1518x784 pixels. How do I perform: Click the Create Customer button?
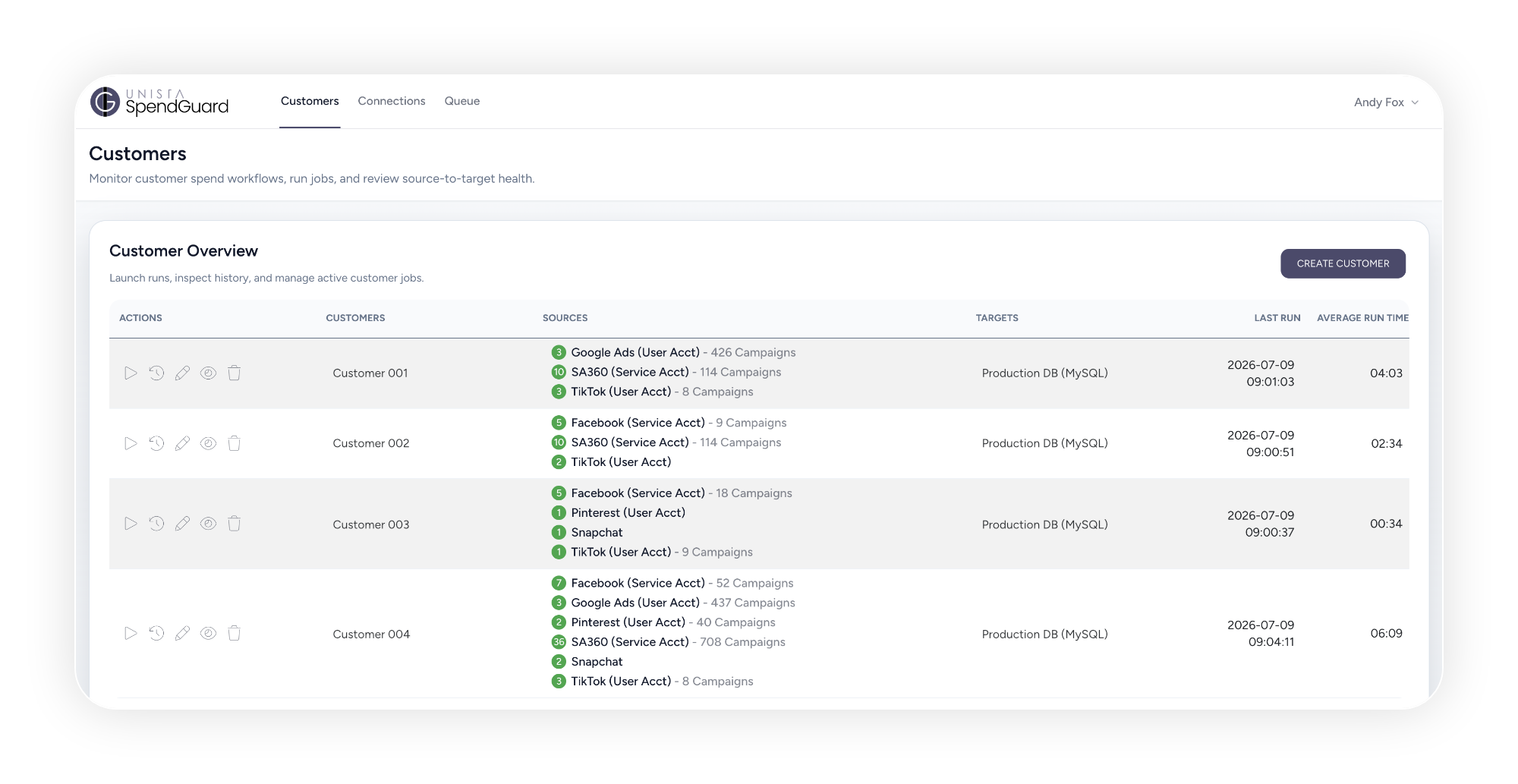pyautogui.click(x=1343, y=263)
